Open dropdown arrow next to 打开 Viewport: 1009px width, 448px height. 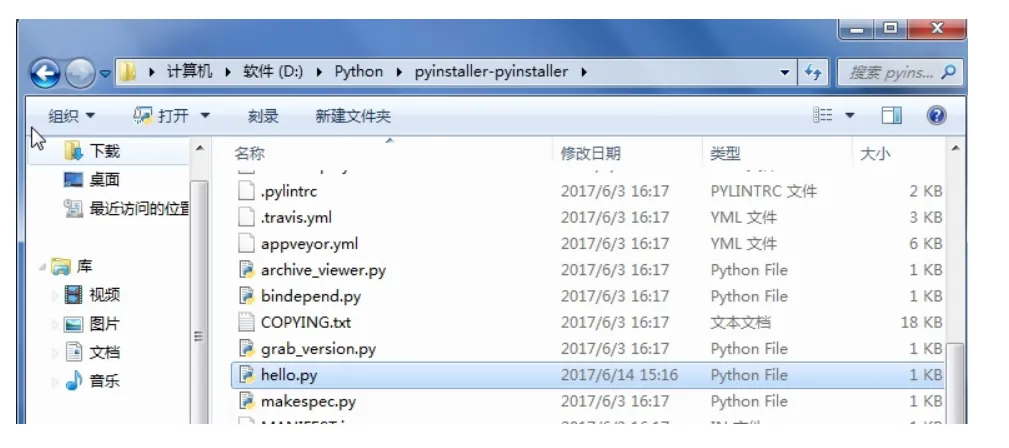tap(205, 116)
